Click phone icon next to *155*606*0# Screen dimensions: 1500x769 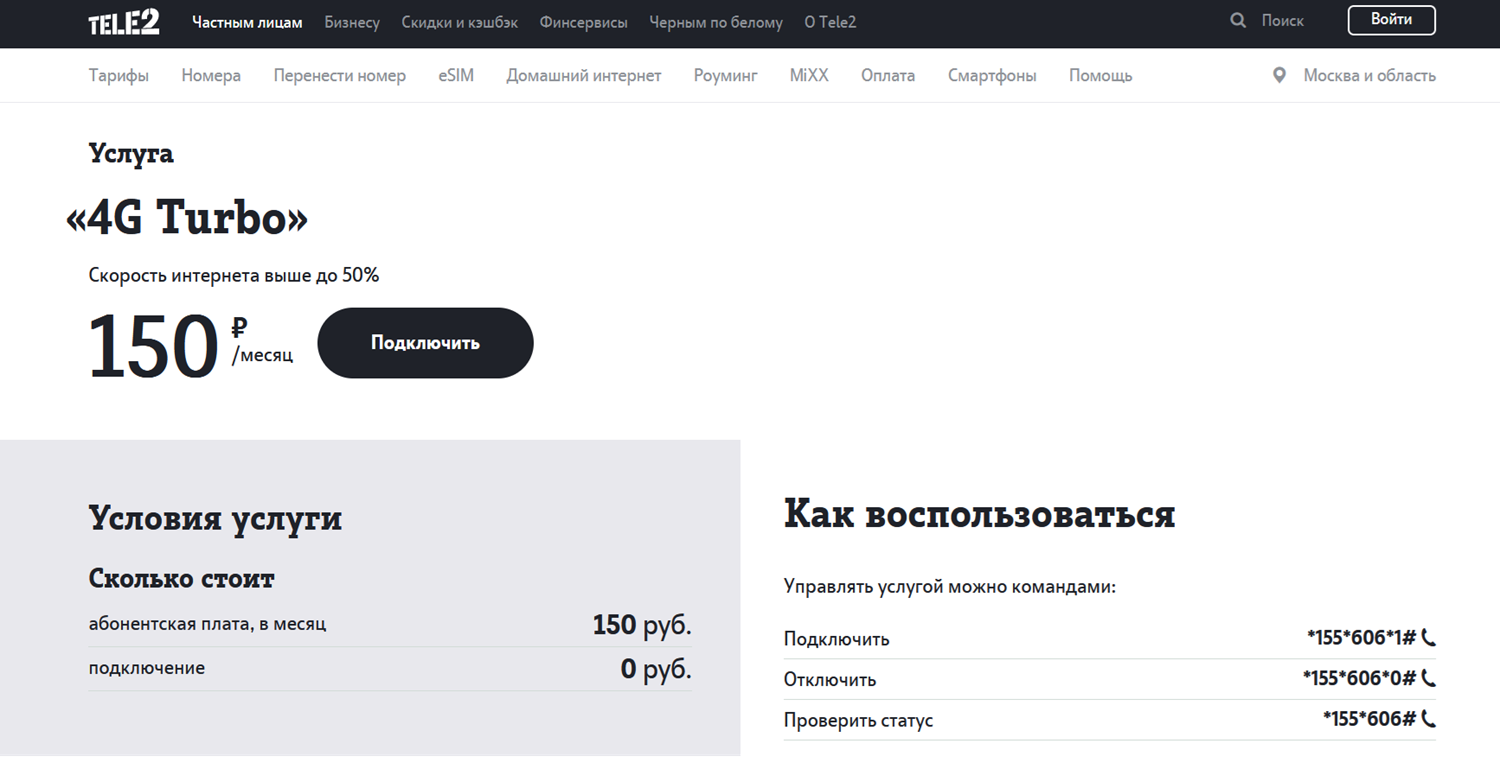coord(1428,678)
